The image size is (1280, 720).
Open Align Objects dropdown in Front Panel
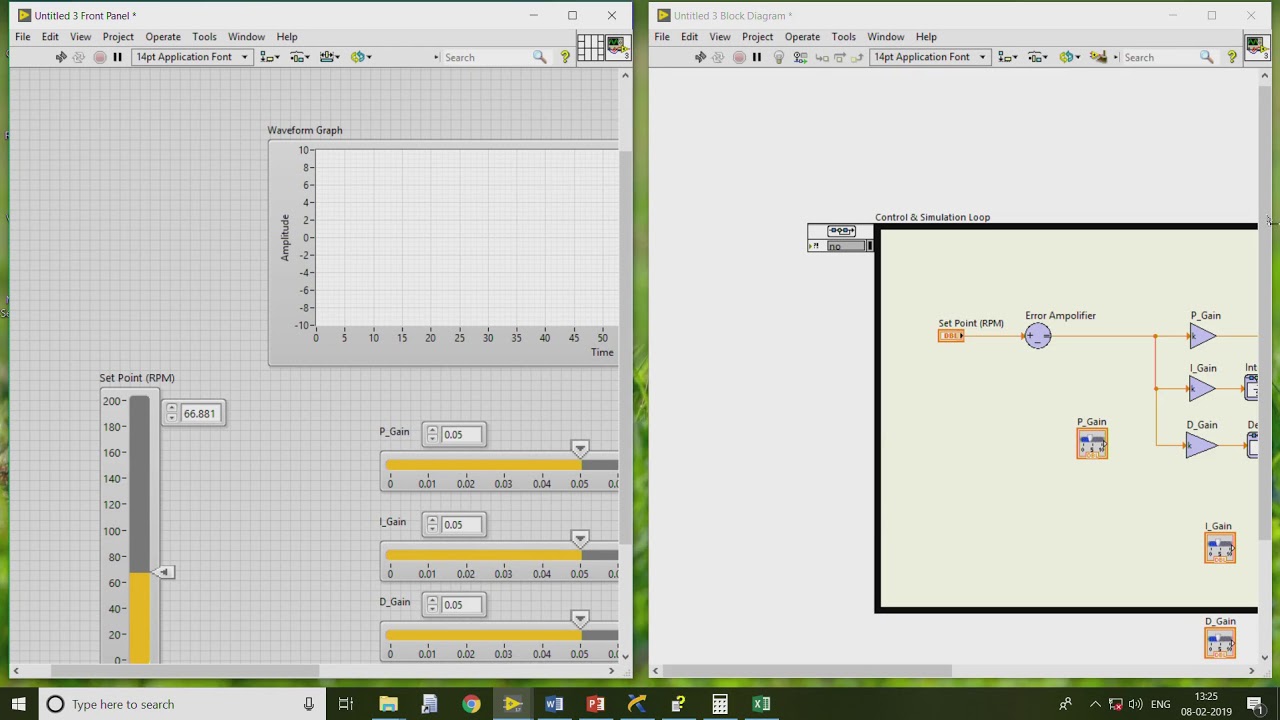point(270,57)
